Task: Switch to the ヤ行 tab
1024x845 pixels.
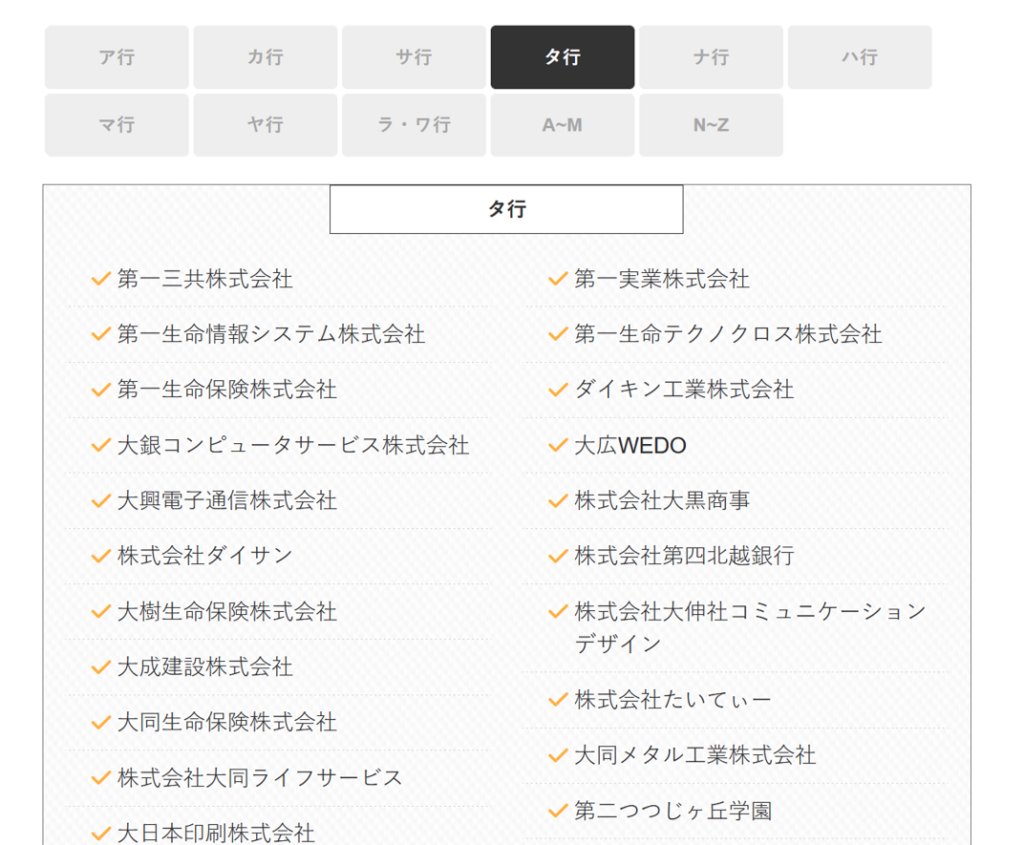Action: (265, 125)
